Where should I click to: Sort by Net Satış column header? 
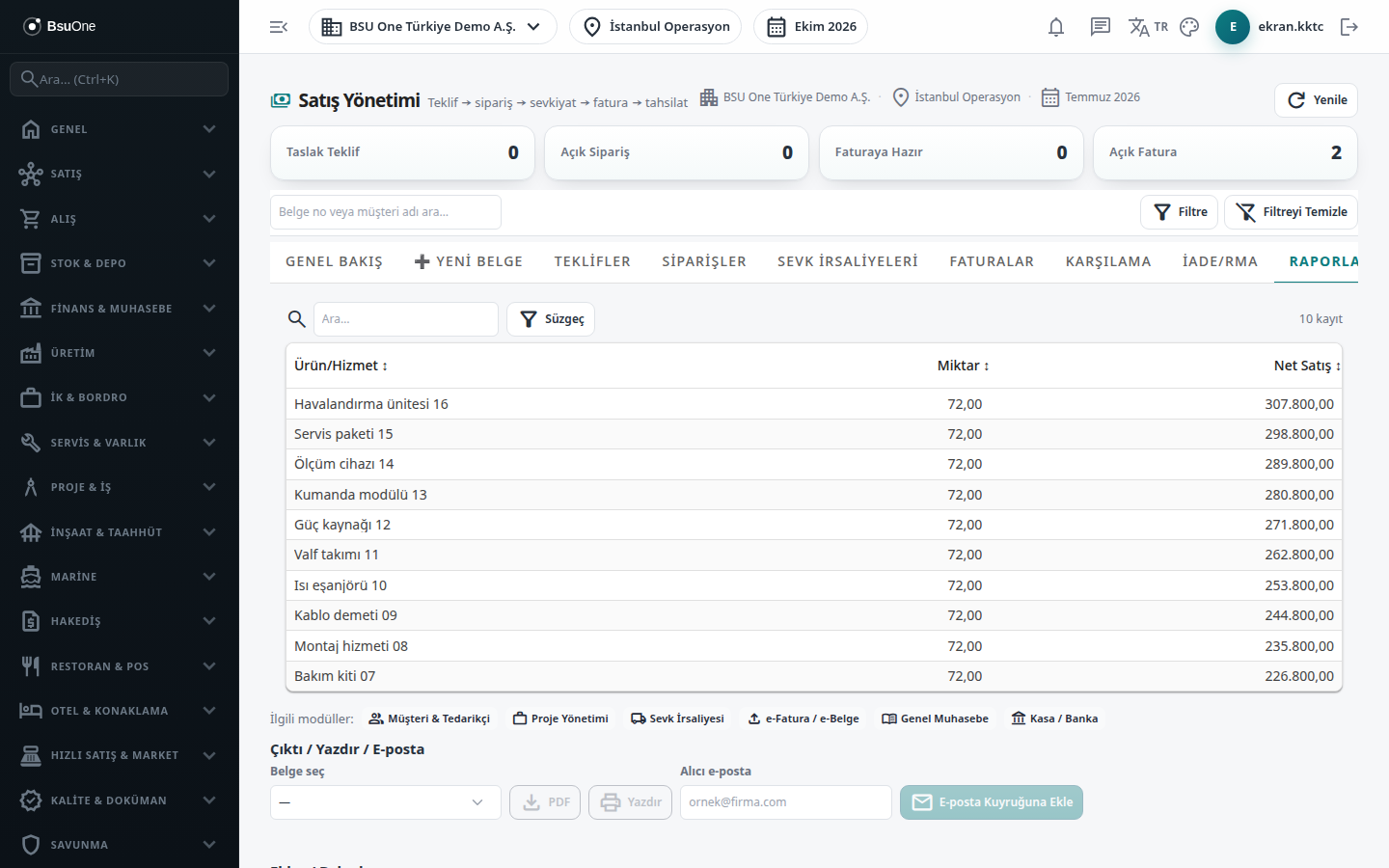(x=1307, y=366)
